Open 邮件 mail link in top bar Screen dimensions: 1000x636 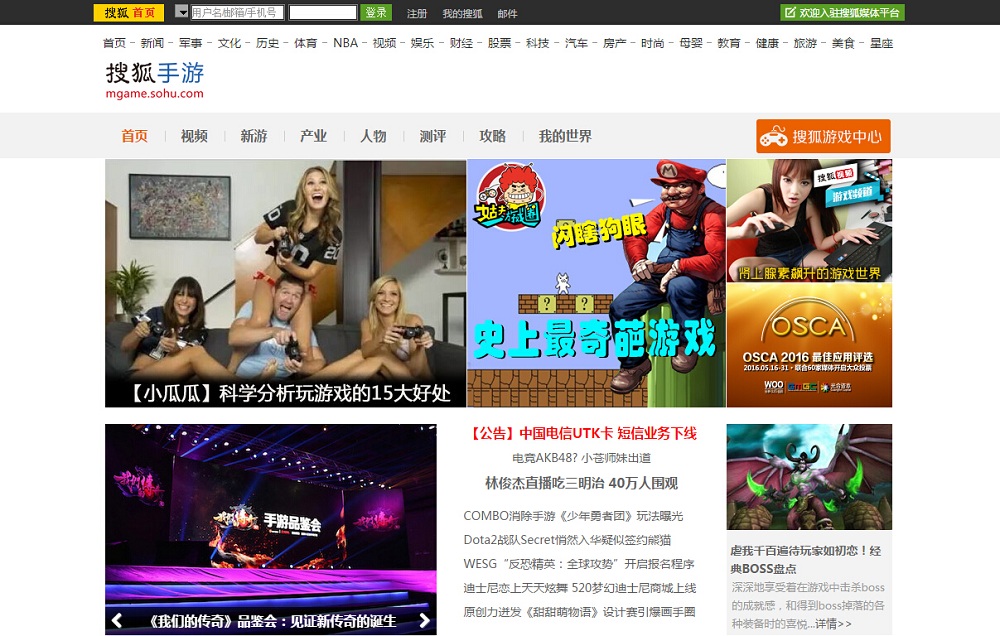tap(508, 13)
